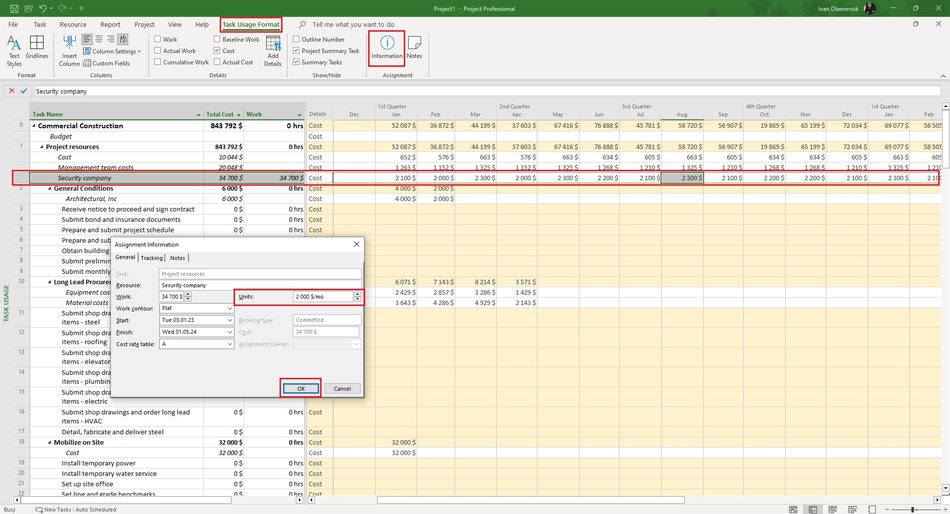The image size is (950, 514).
Task: Uncheck the Project Summary Task checkbox
Action: pyautogui.click(x=296, y=51)
